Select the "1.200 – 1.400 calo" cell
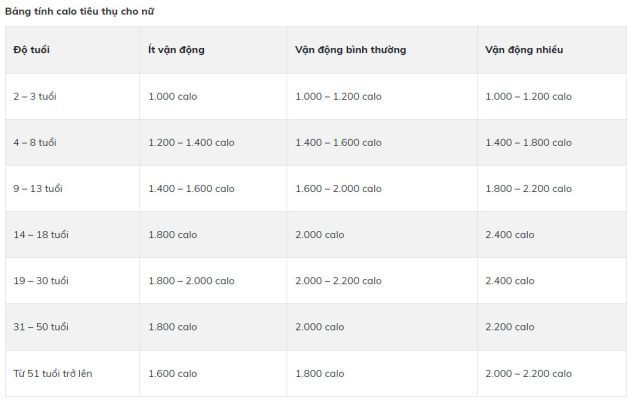The width and height of the screenshot is (632, 400). (x=195, y=142)
